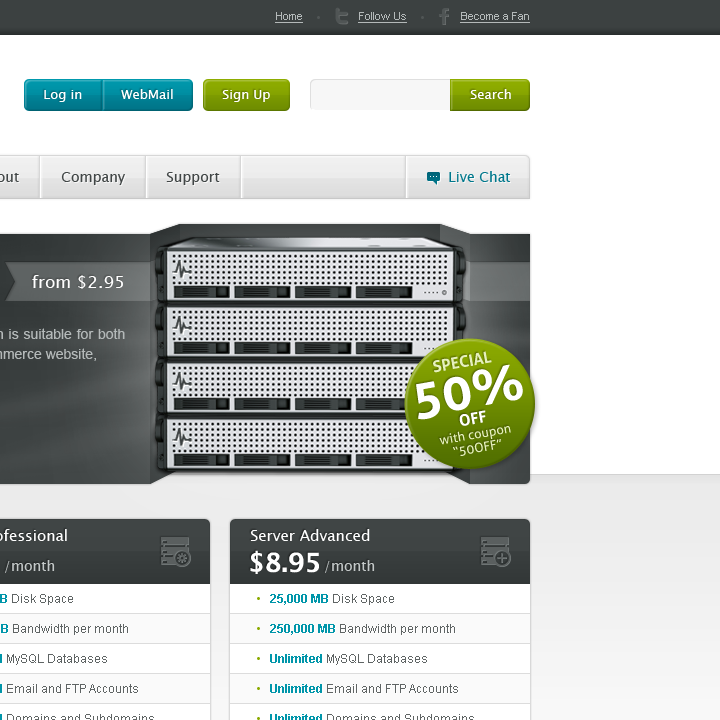Click the server rack banner image

pos(308,354)
